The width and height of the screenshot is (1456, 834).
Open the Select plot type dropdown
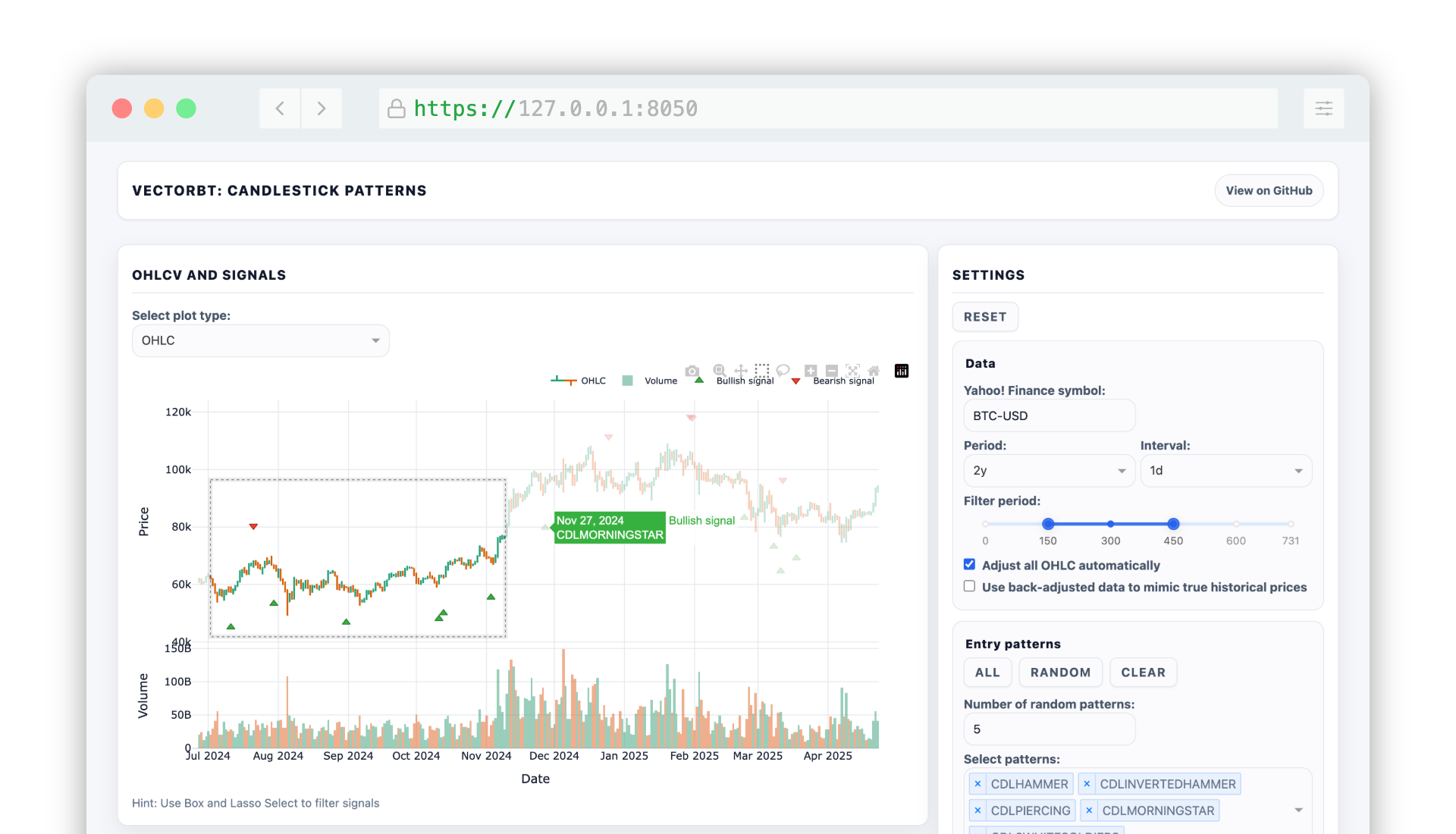pos(260,340)
